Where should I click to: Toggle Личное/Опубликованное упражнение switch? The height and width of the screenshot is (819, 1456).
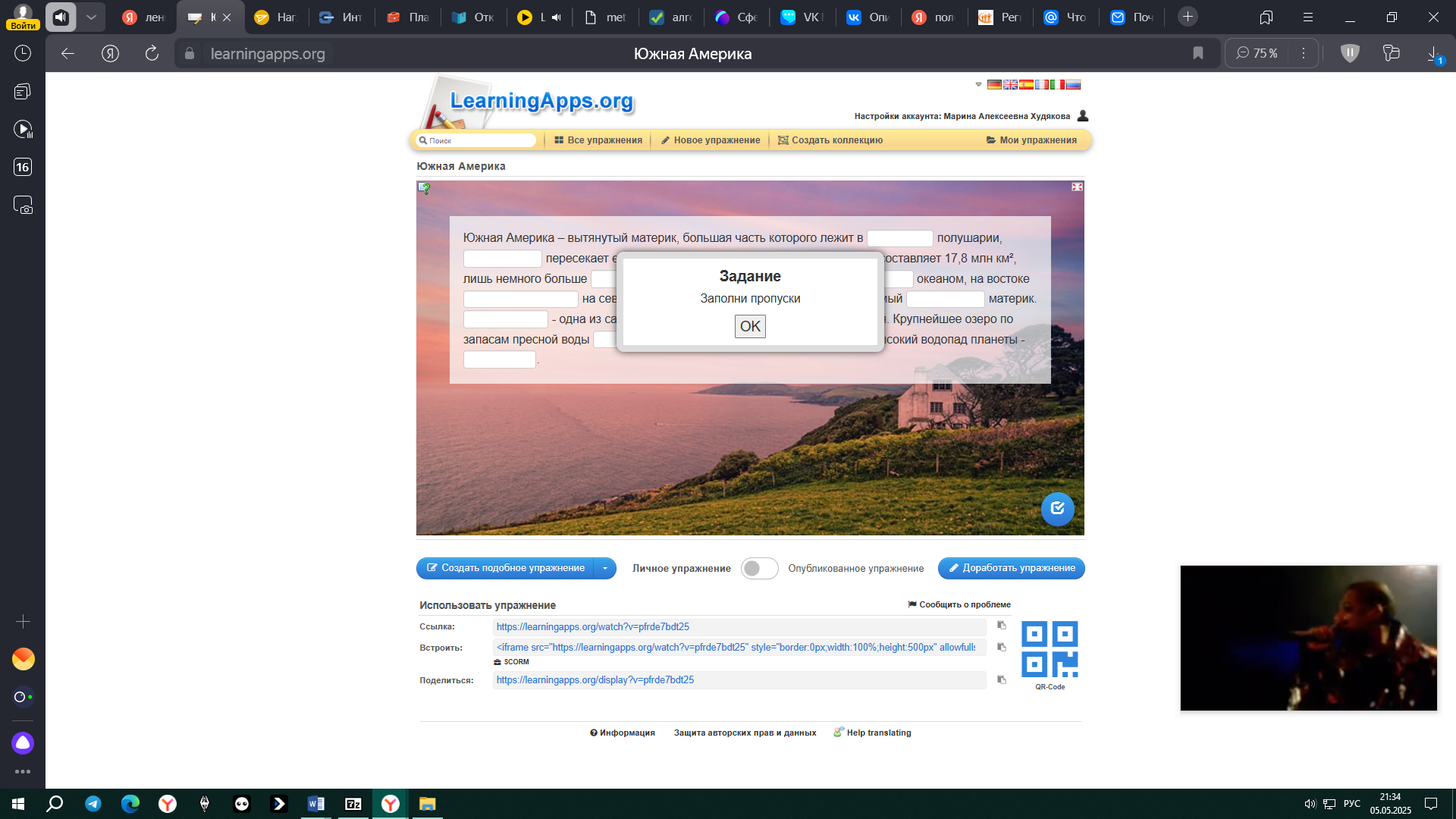(x=759, y=568)
